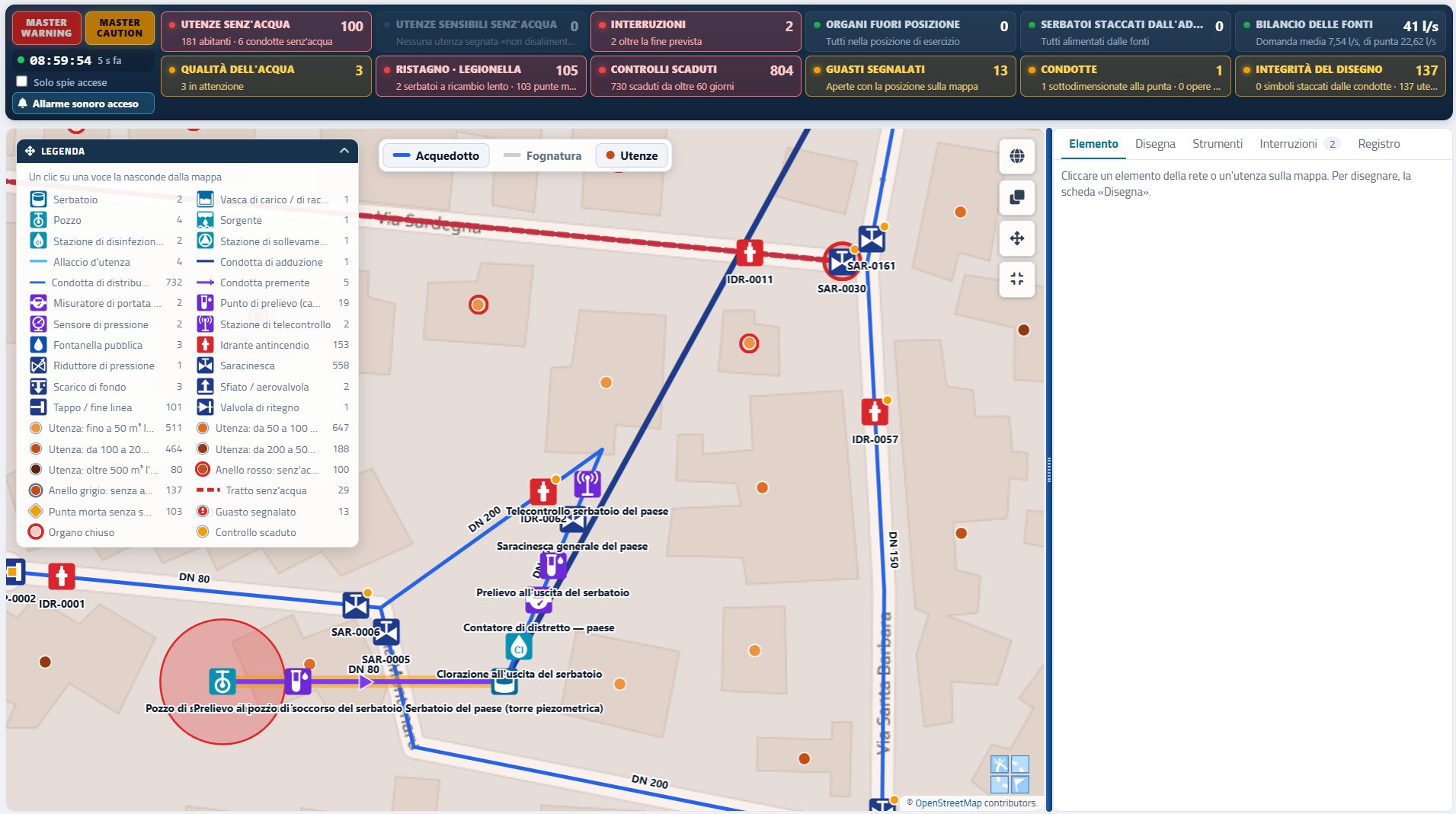Hide 'Tratto senz'acqua' red dashed legend swatch

[x=208, y=490]
